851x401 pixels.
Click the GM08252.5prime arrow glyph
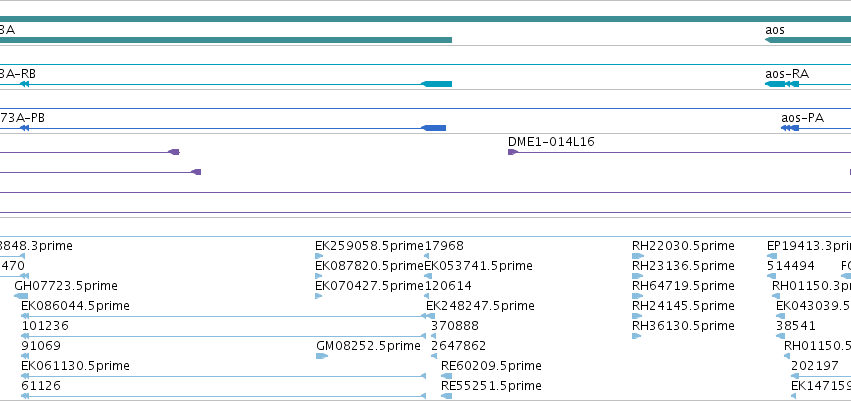pyautogui.click(x=322, y=356)
